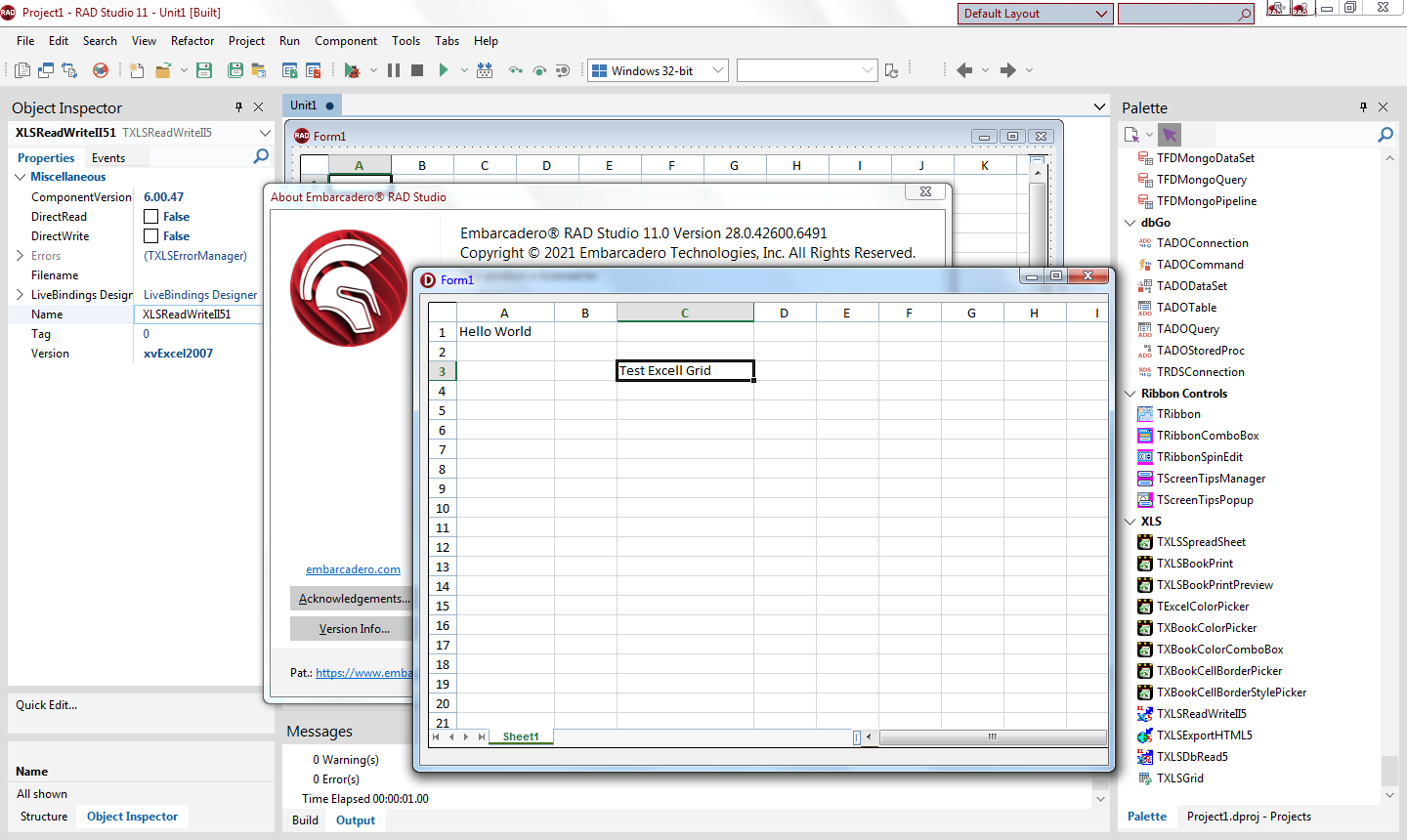The width and height of the screenshot is (1407, 840).
Task: Click the column C header in Form1
Action: pos(685,313)
